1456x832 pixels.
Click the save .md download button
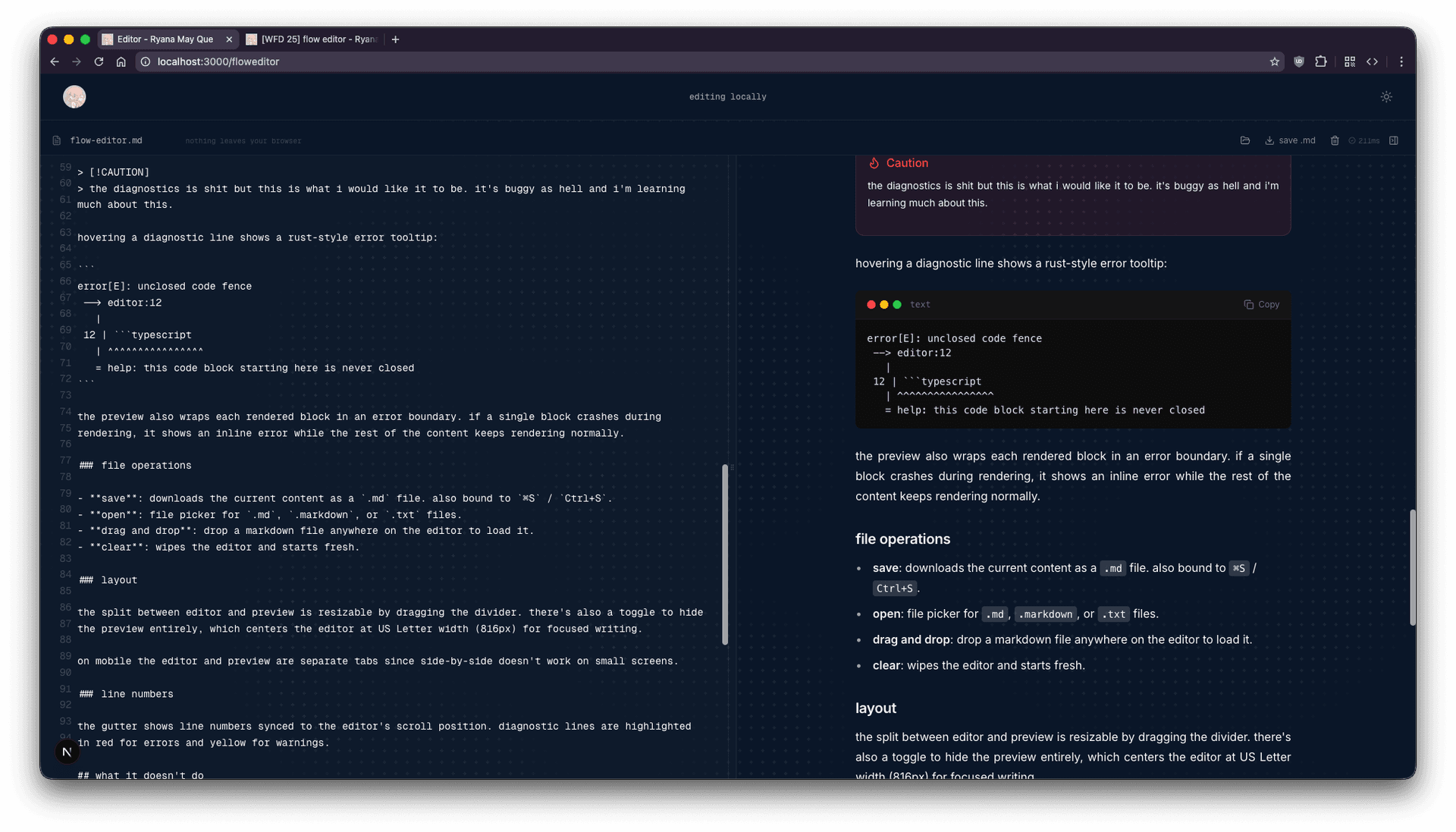pyautogui.click(x=1290, y=140)
